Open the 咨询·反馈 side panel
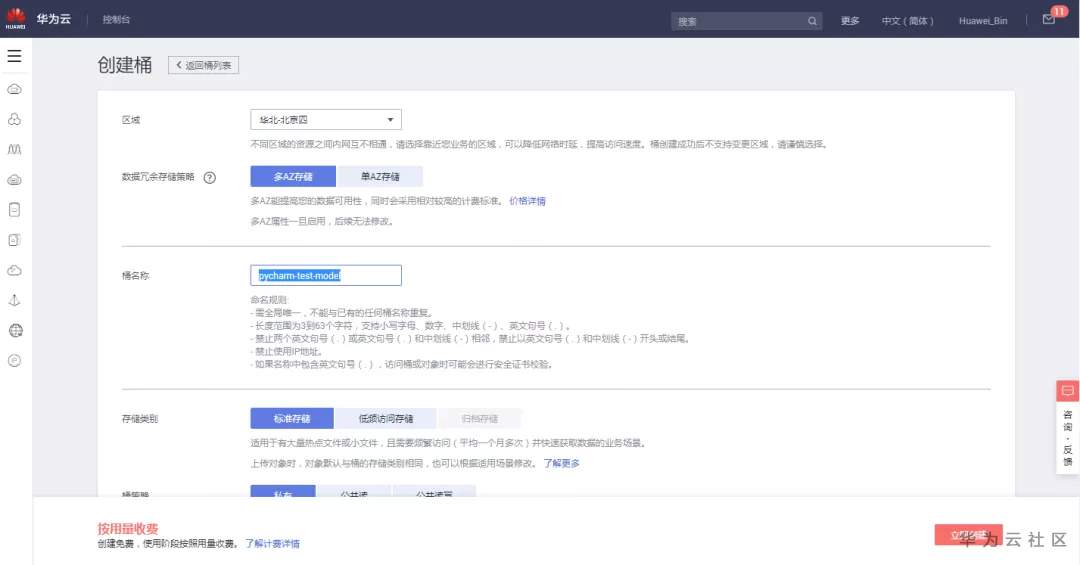Viewport: 1080px width, 565px height. coord(1068,437)
